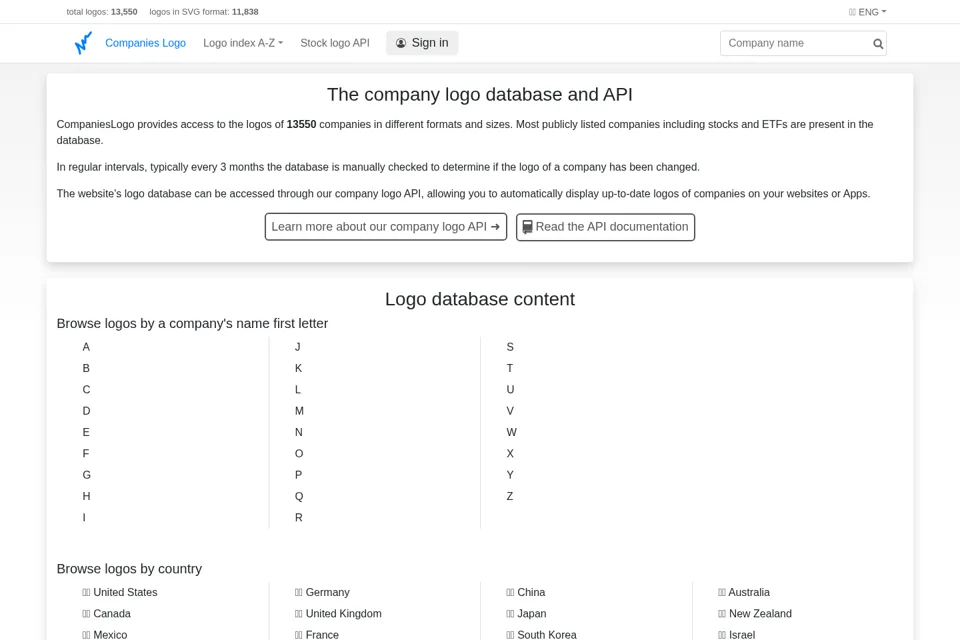Click the Companies Logo blue chart icon
This screenshot has height=640, width=960.
tap(83, 43)
